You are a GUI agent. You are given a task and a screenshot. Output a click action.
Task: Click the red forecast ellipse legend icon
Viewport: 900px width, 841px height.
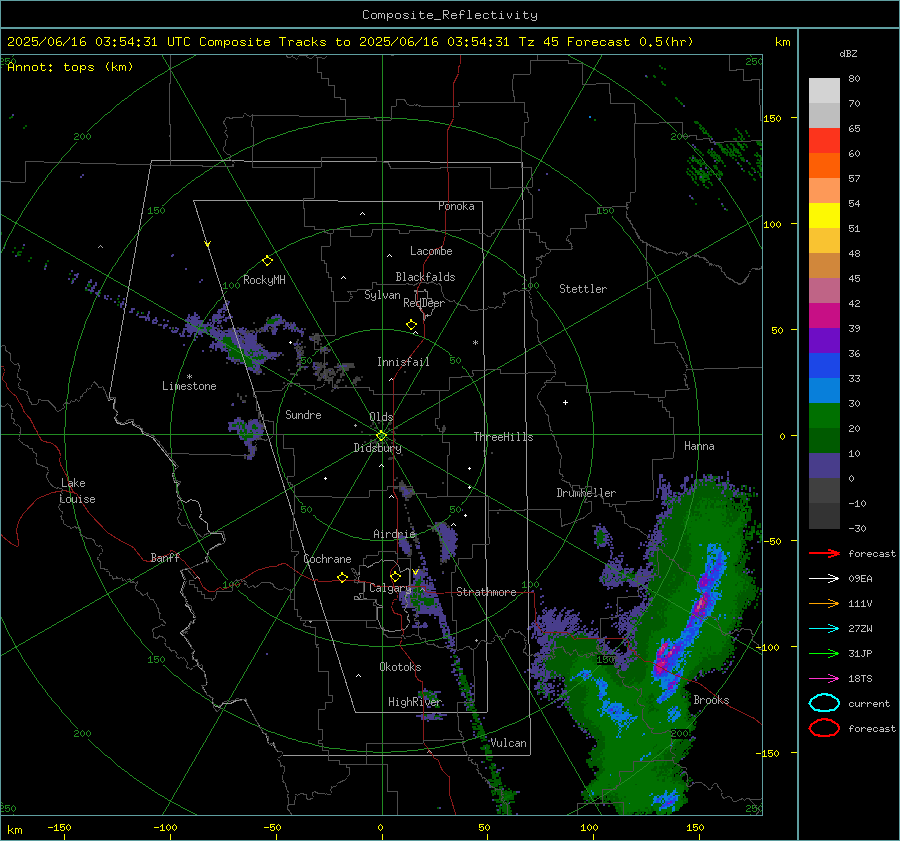click(x=824, y=728)
